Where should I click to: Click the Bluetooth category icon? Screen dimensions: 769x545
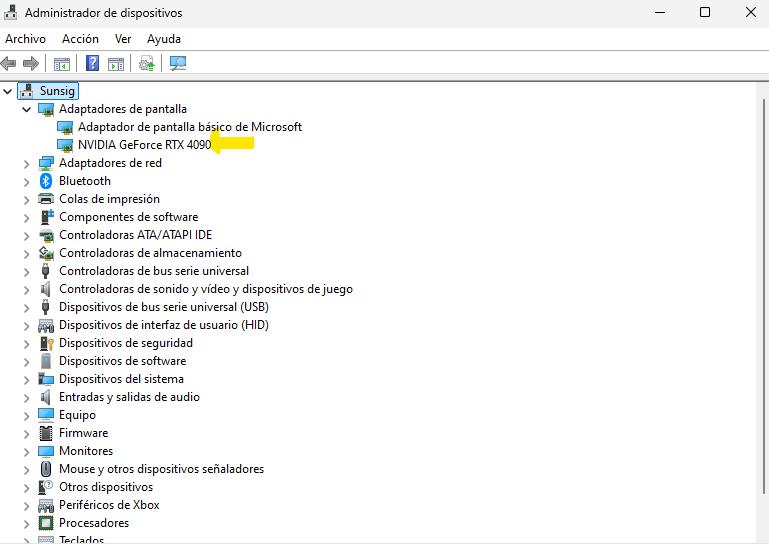click(x=46, y=181)
